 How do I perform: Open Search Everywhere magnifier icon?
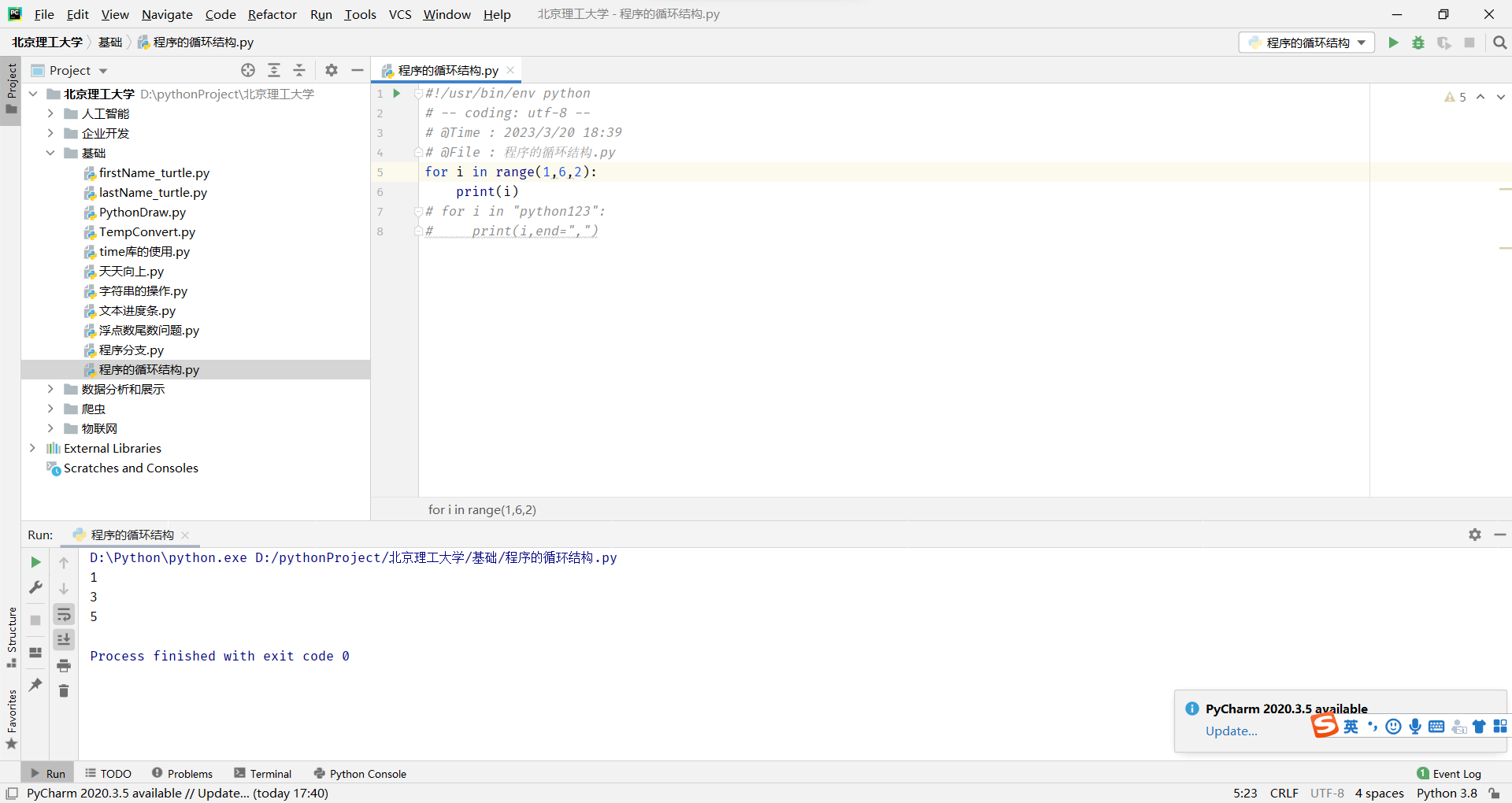tap(1500, 43)
